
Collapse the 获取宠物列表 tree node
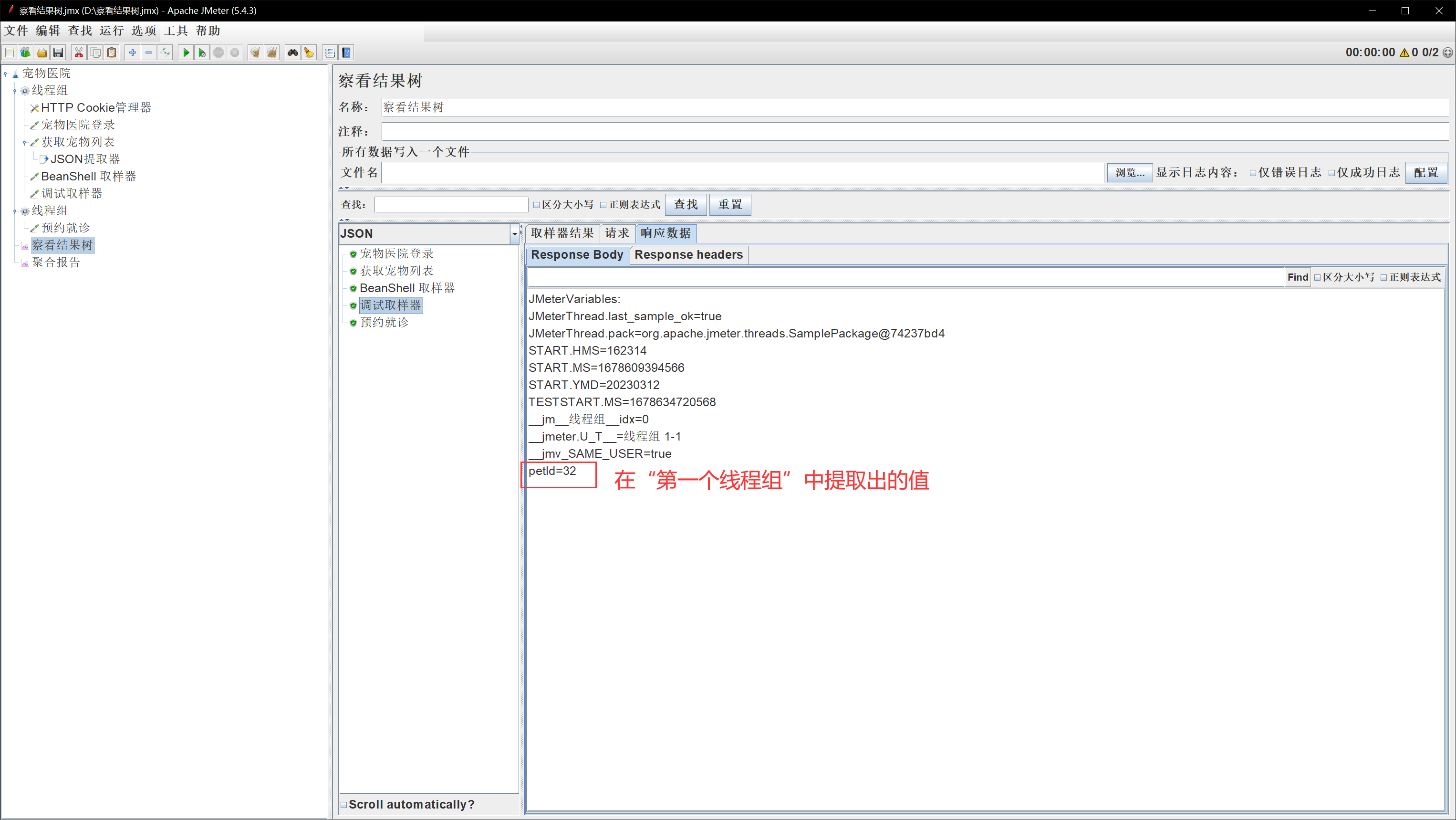point(24,143)
